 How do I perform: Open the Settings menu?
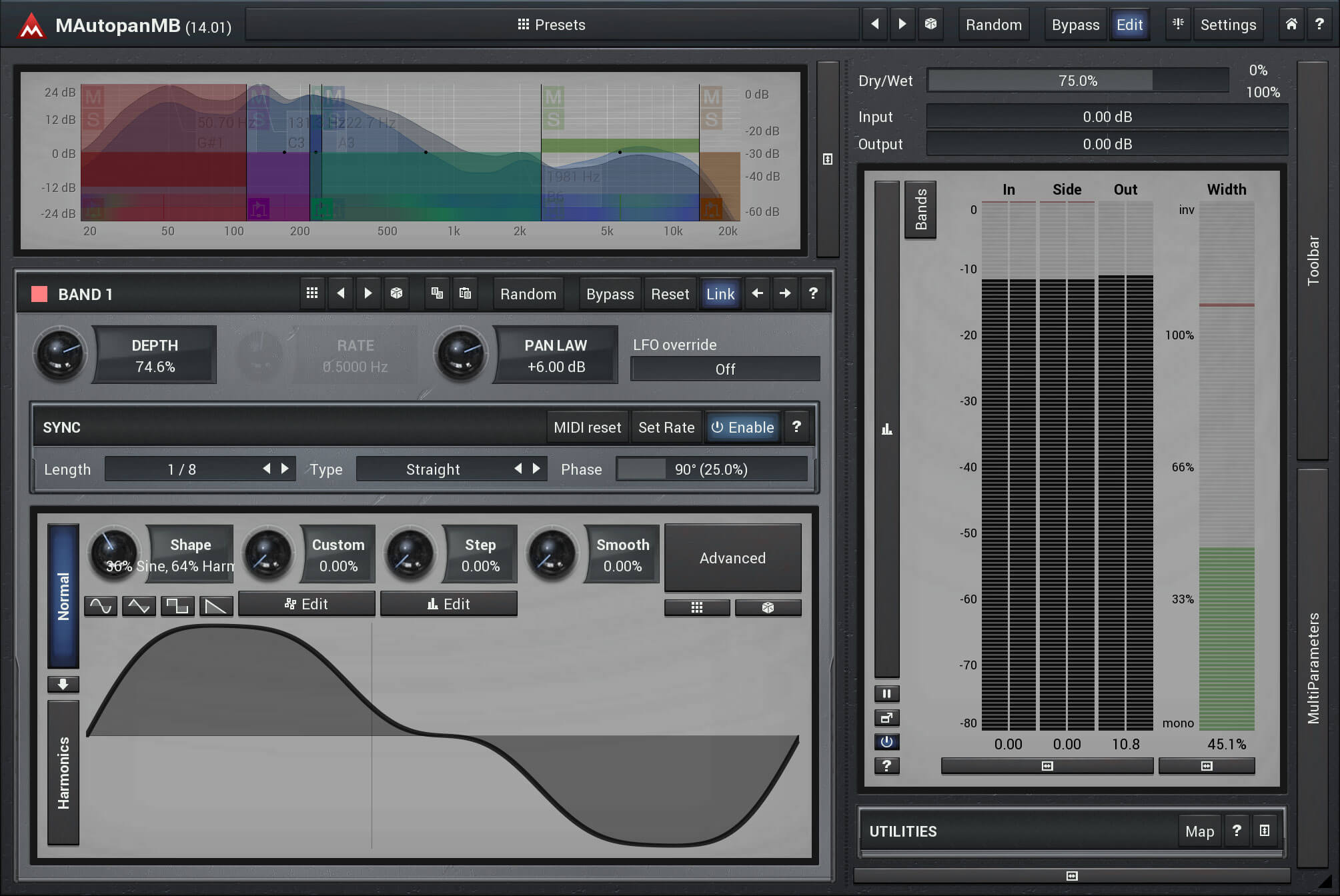coord(1228,25)
